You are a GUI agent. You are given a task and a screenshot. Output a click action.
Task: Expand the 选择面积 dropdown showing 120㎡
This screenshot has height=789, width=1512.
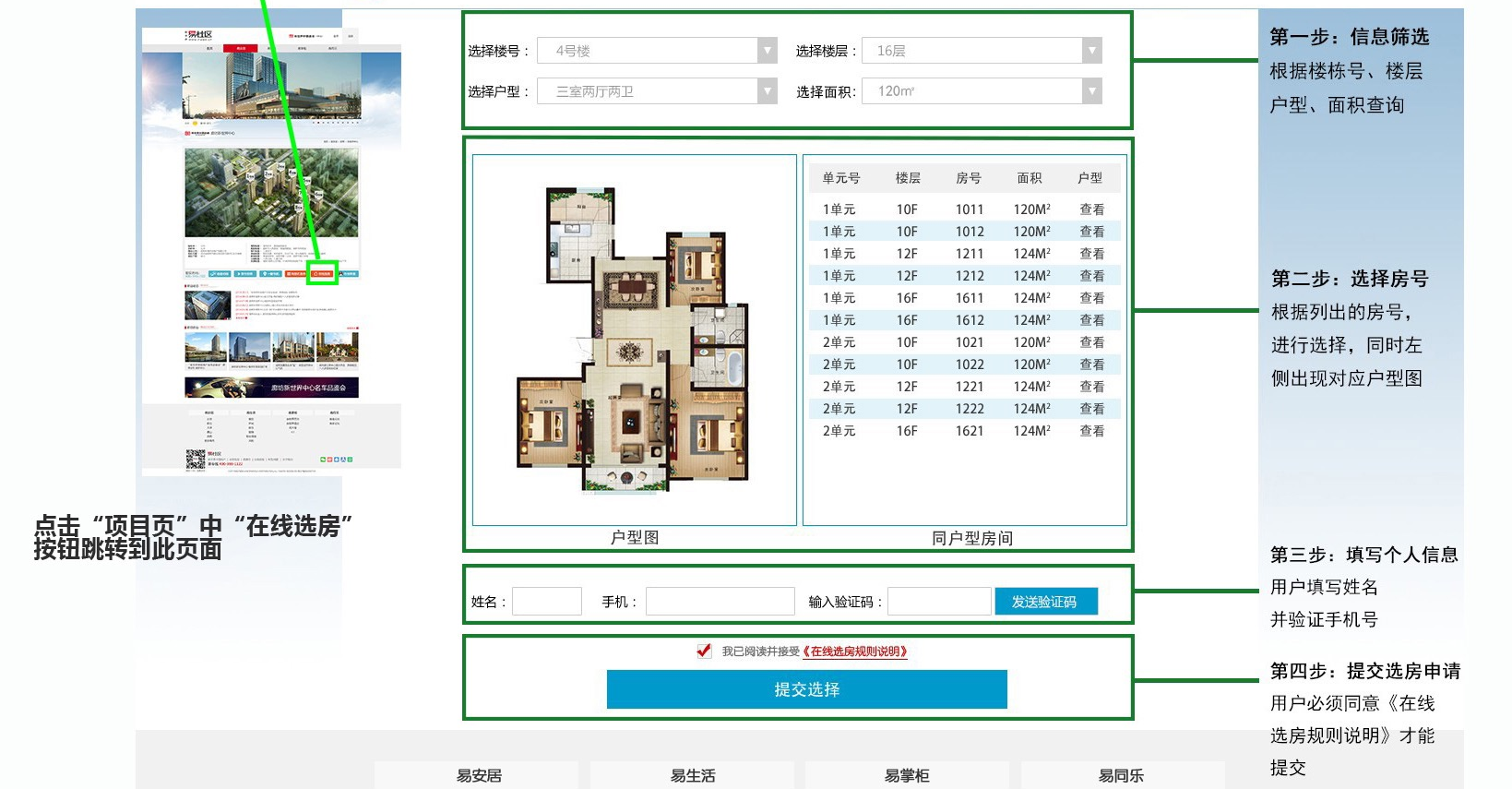[982, 91]
